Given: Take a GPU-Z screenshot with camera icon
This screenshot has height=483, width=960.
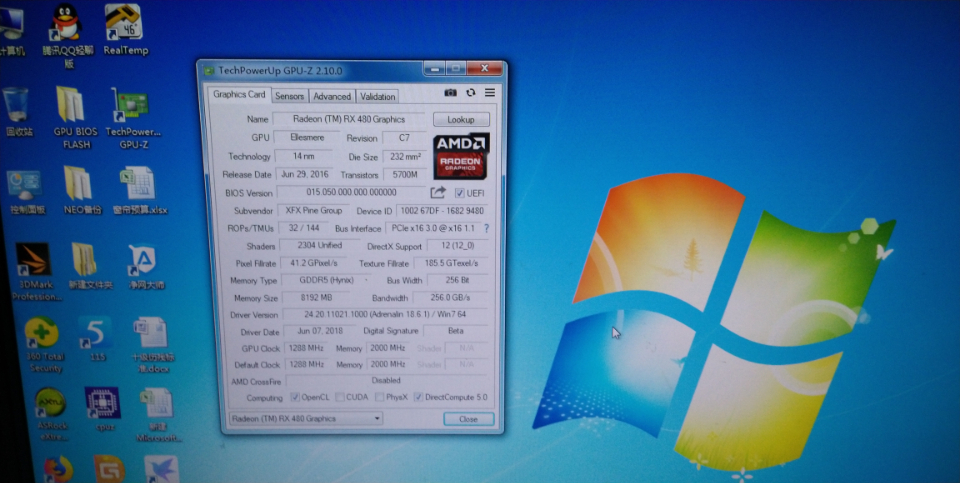Looking at the screenshot, I should pyautogui.click(x=451, y=92).
